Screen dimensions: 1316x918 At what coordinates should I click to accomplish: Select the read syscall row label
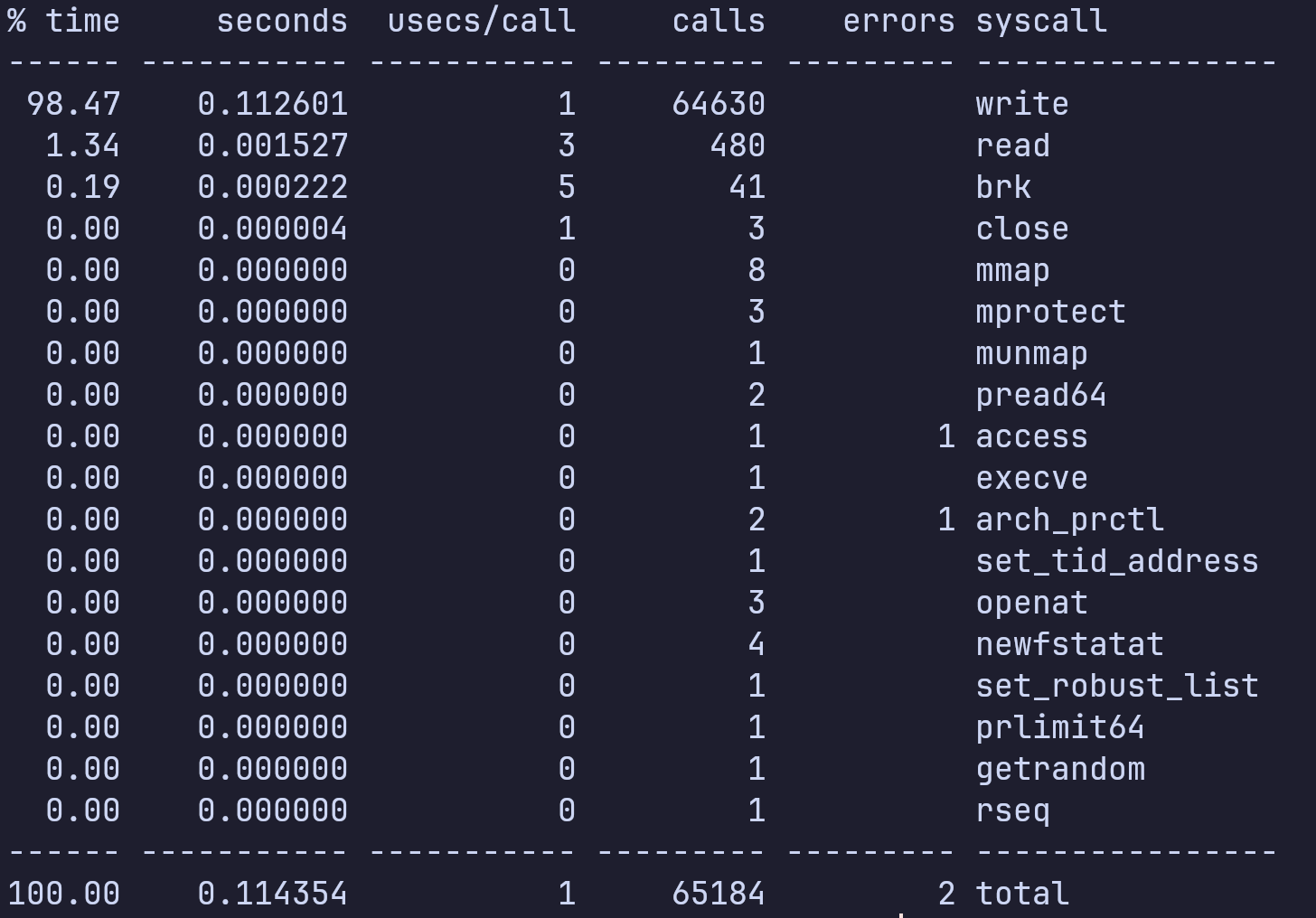pyautogui.click(x=1013, y=145)
